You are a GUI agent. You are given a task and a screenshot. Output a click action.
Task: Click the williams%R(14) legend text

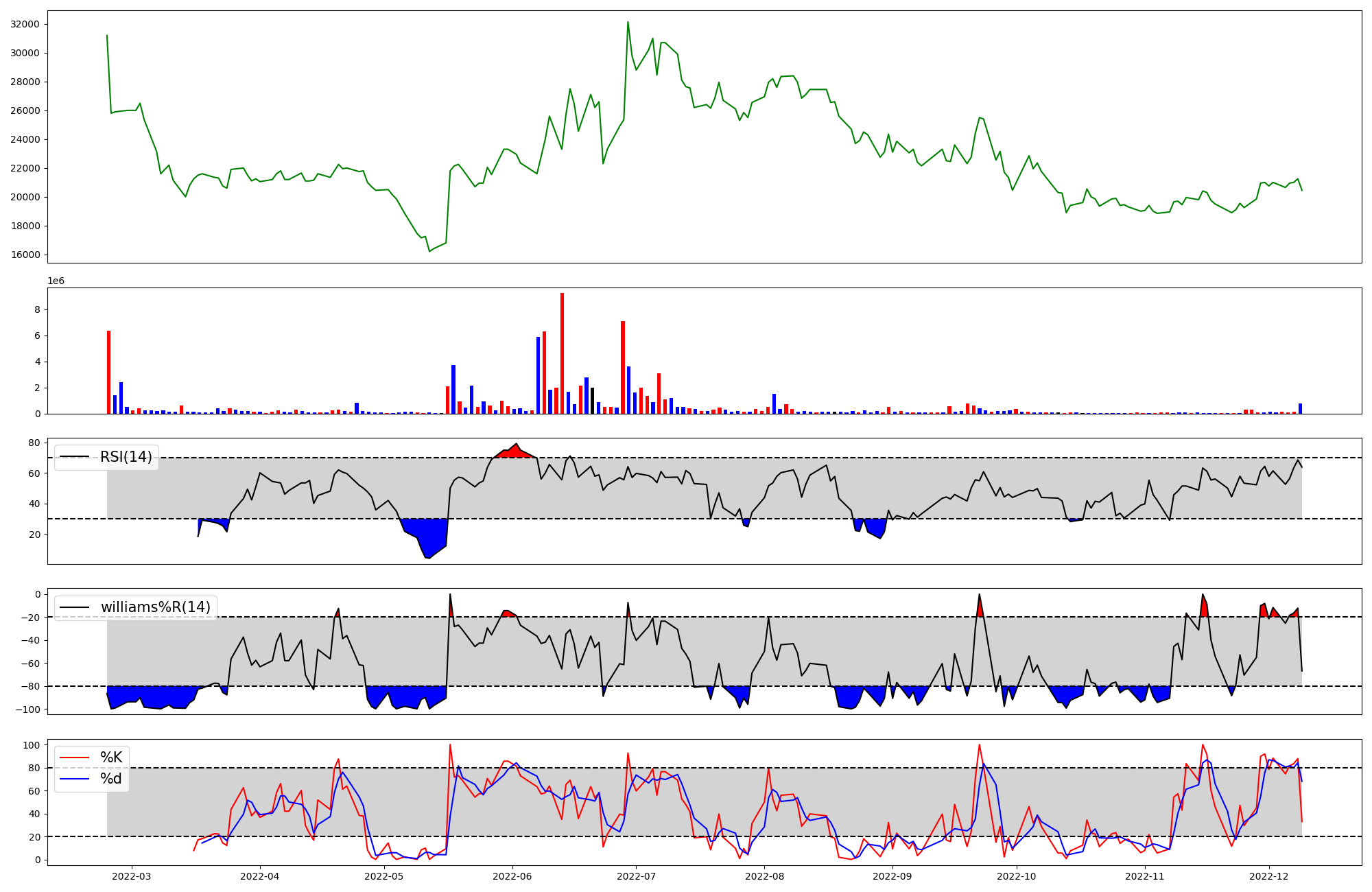pos(156,607)
